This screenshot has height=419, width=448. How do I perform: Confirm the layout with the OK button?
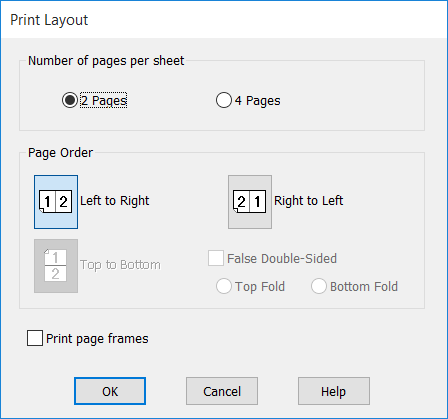(110, 391)
